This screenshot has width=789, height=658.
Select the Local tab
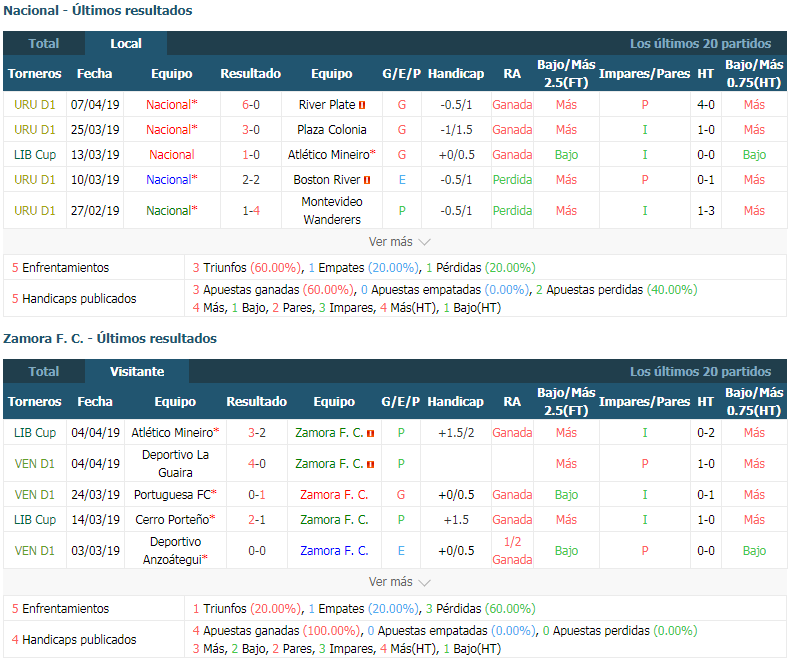(x=126, y=44)
